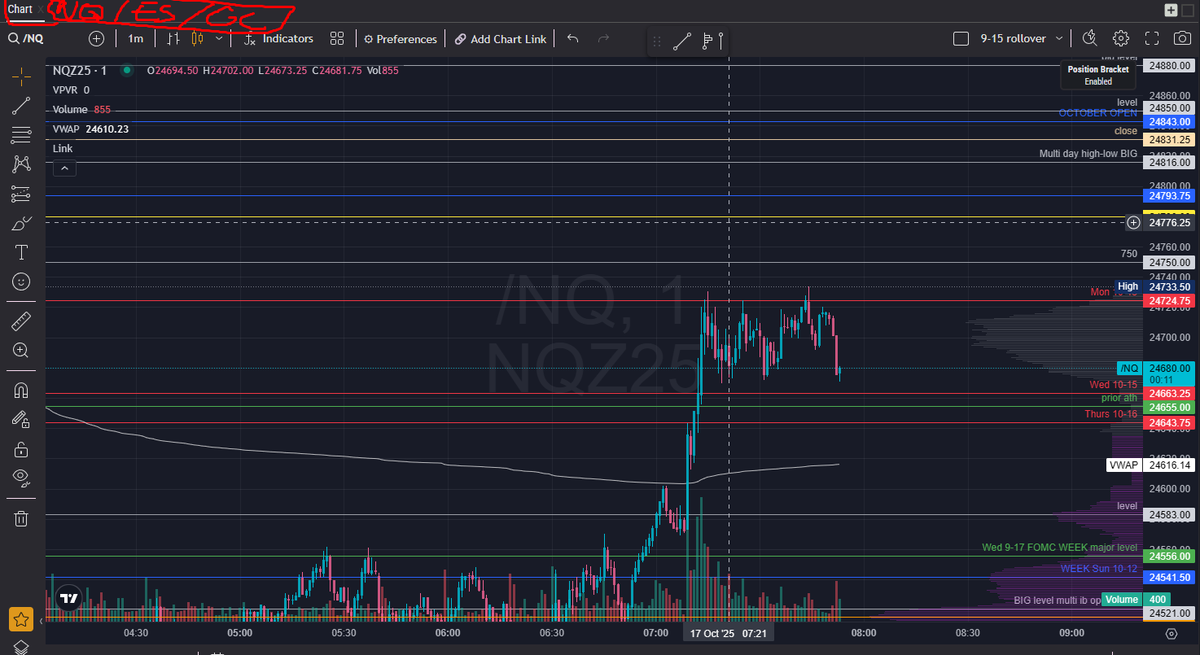Check the box beside 9-15 rollover
1200x655 pixels.
(x=959, y=37)
